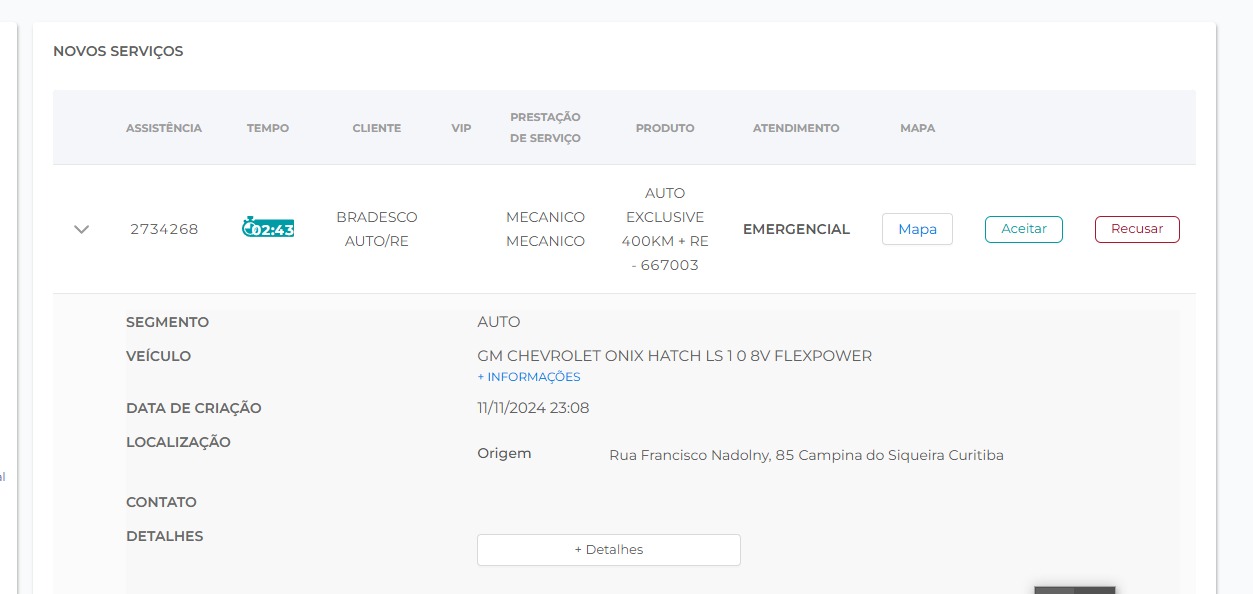The image size is (1253, 594).
Task: Click the CLIENTE column header
Action: click(x=377, y=128)
